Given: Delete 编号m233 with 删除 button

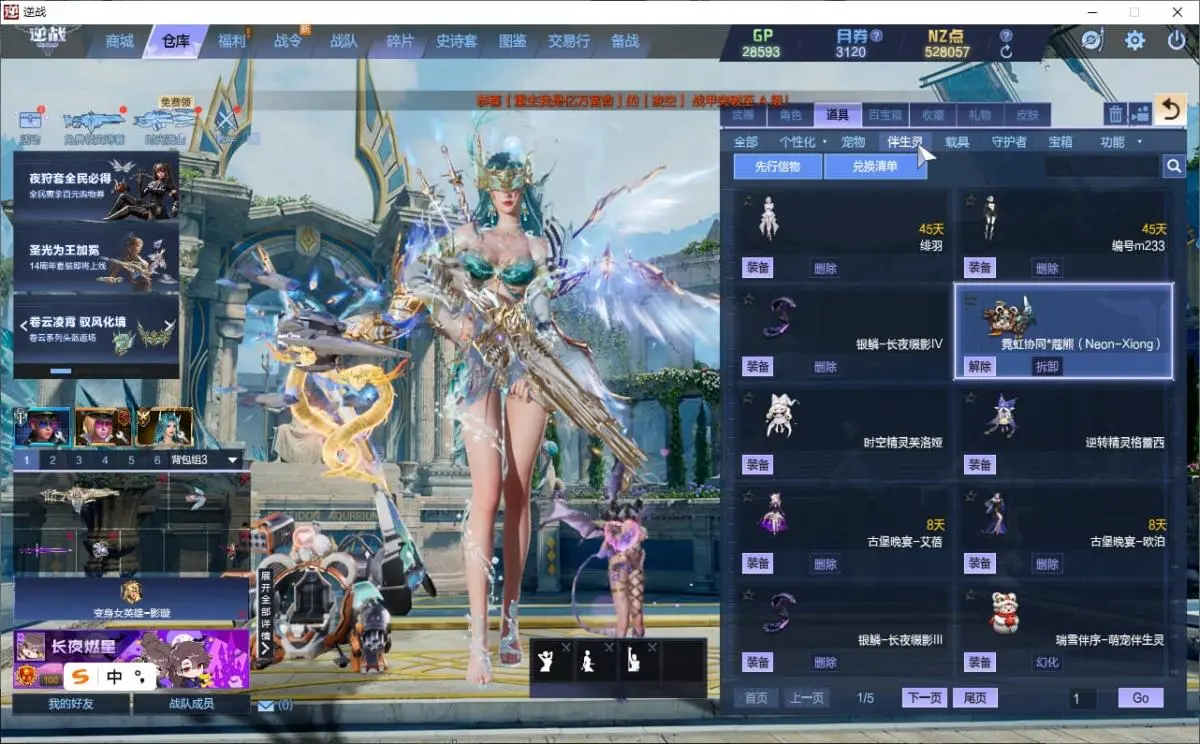Looking at the screenshot, I should (x=1046, y=268).
